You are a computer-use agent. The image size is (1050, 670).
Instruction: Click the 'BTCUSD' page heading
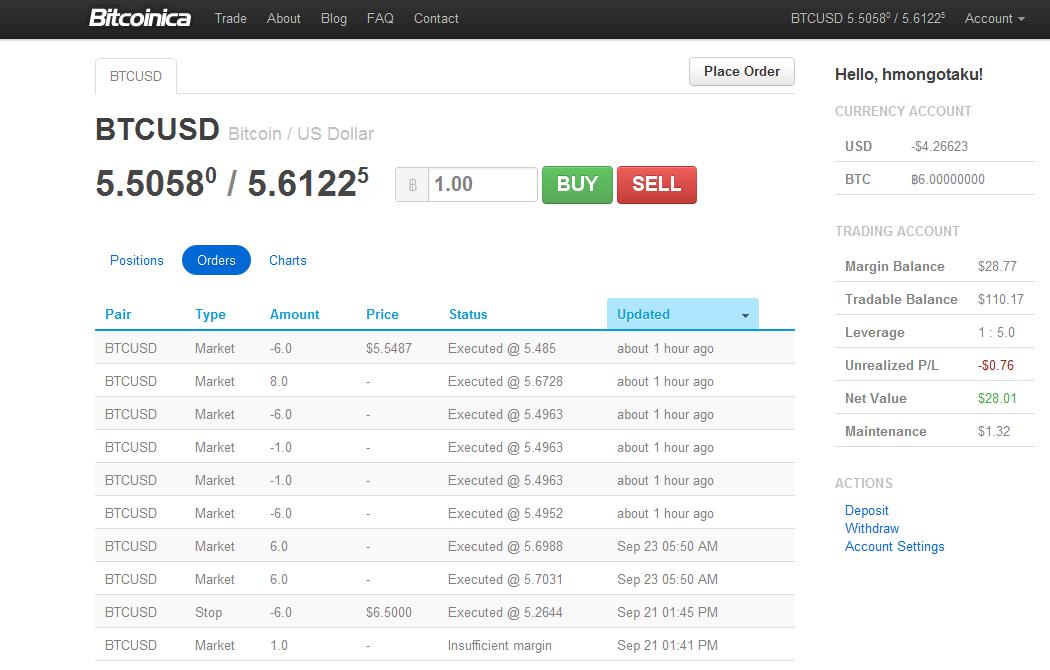pos(157,130)
